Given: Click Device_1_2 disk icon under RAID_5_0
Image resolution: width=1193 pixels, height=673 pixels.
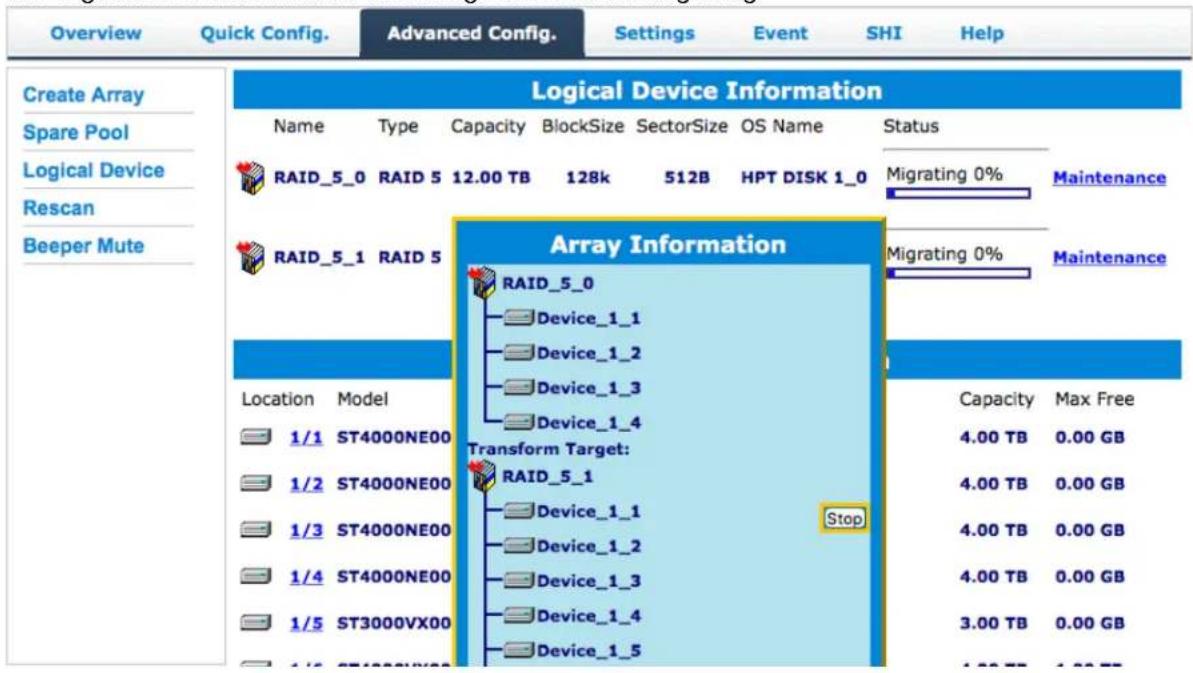Looking at the screenshot, I should (518, 352).
